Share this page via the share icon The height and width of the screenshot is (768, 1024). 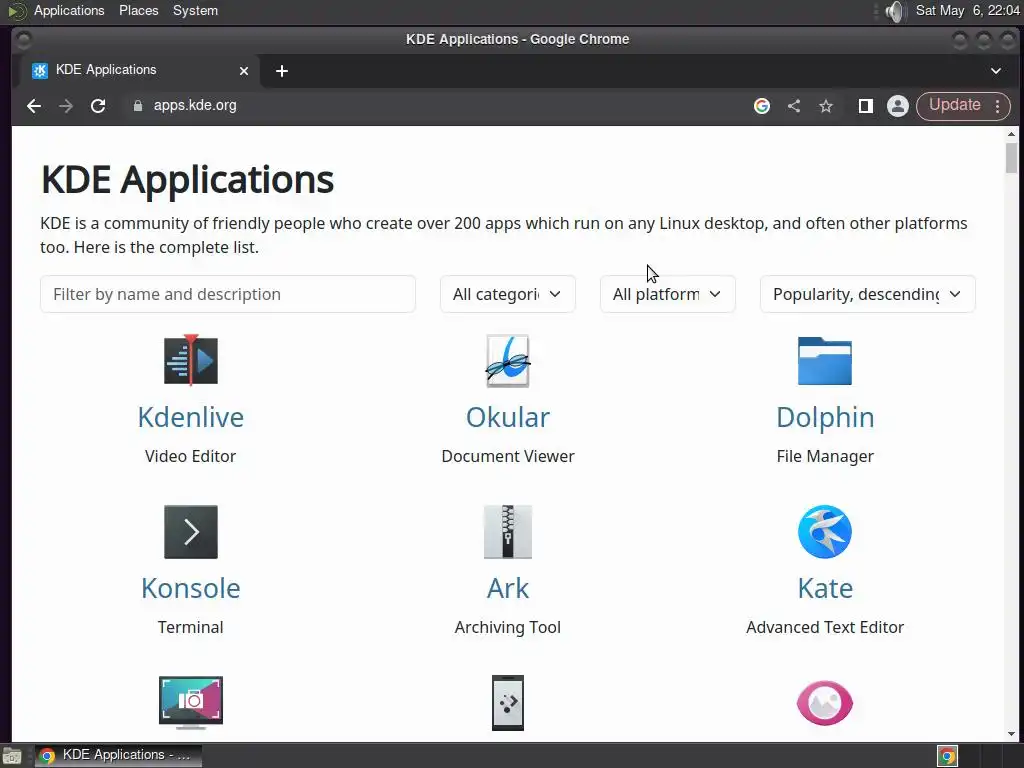click(794, 106)
